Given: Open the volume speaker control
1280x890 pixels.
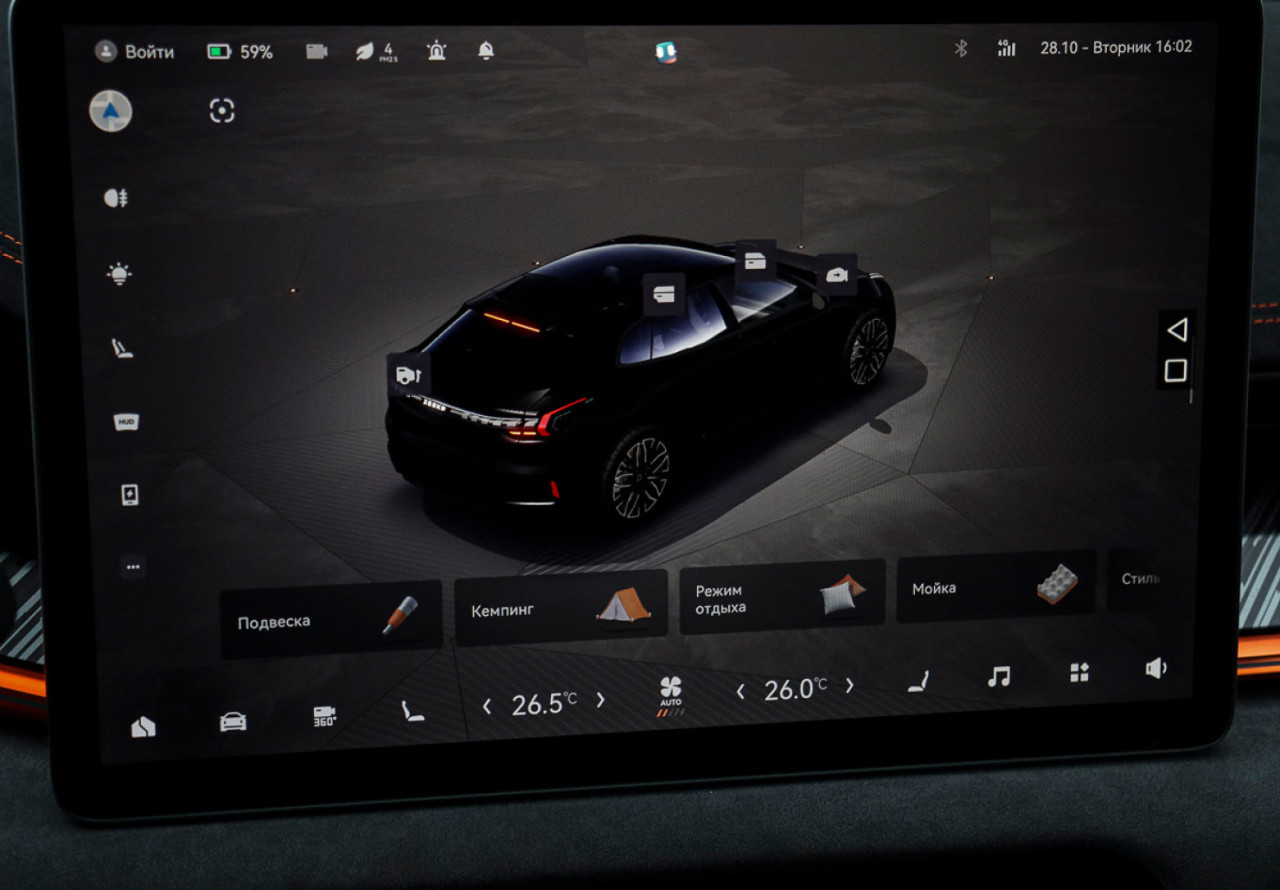Looking at the screenshot, I should [1156, 668].
